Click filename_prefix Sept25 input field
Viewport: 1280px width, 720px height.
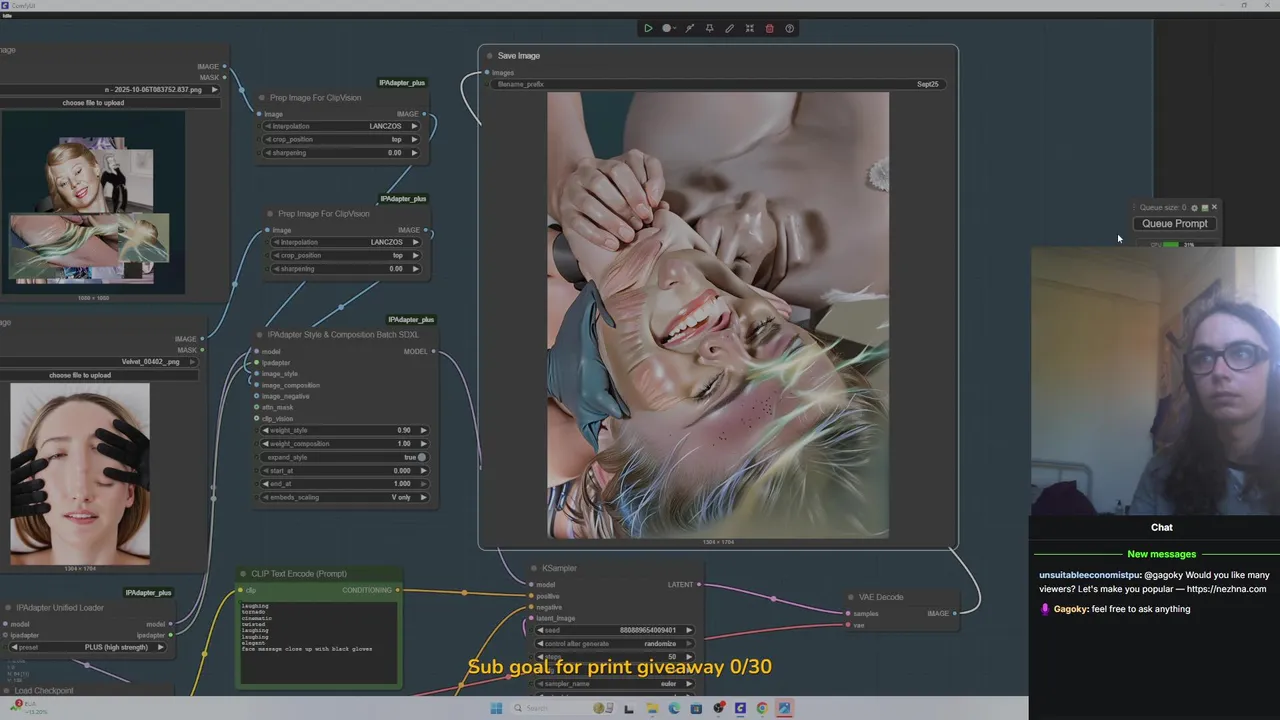(x=717, y=84)
